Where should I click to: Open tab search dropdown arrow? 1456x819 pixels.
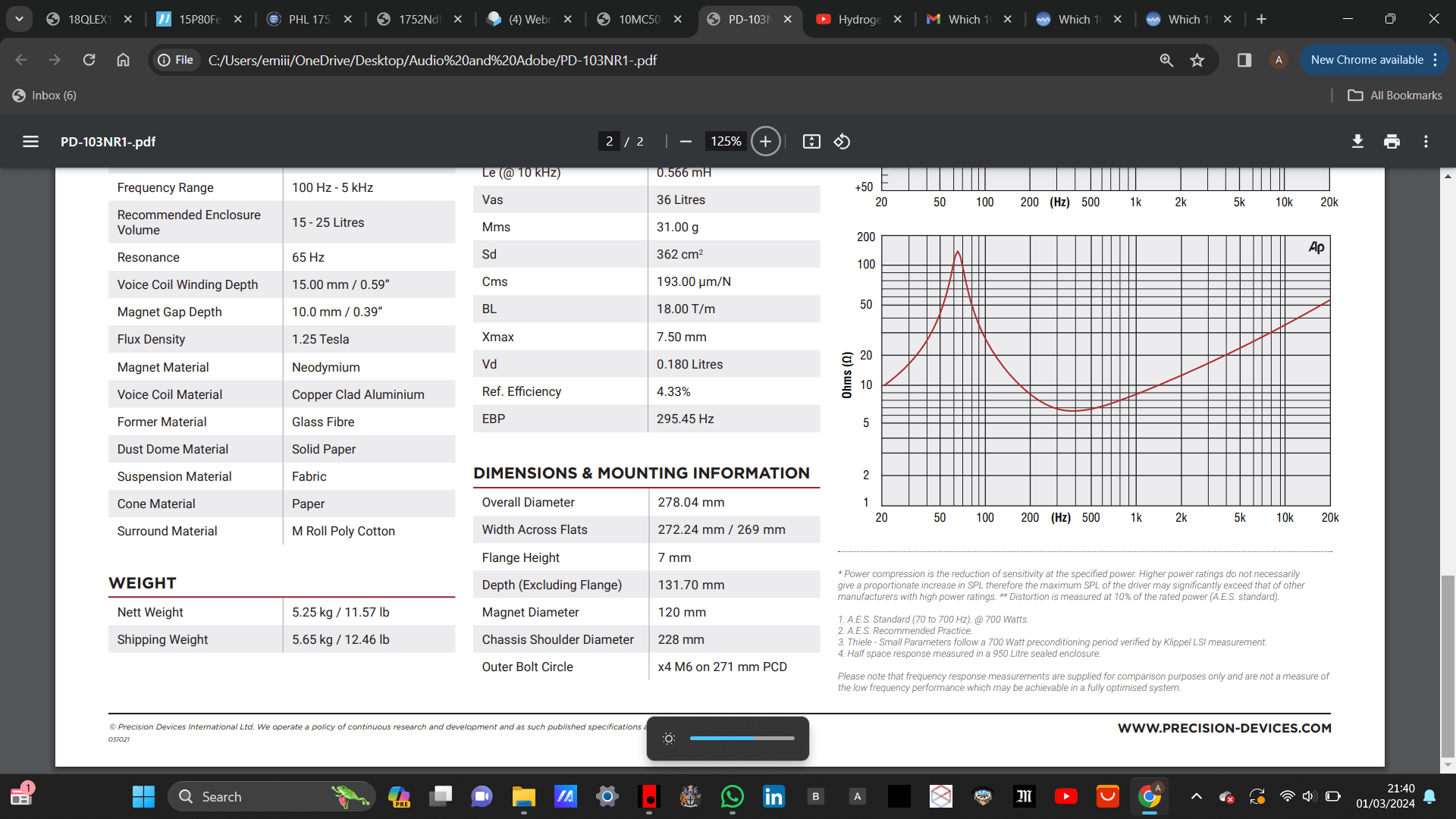[19, 19]
